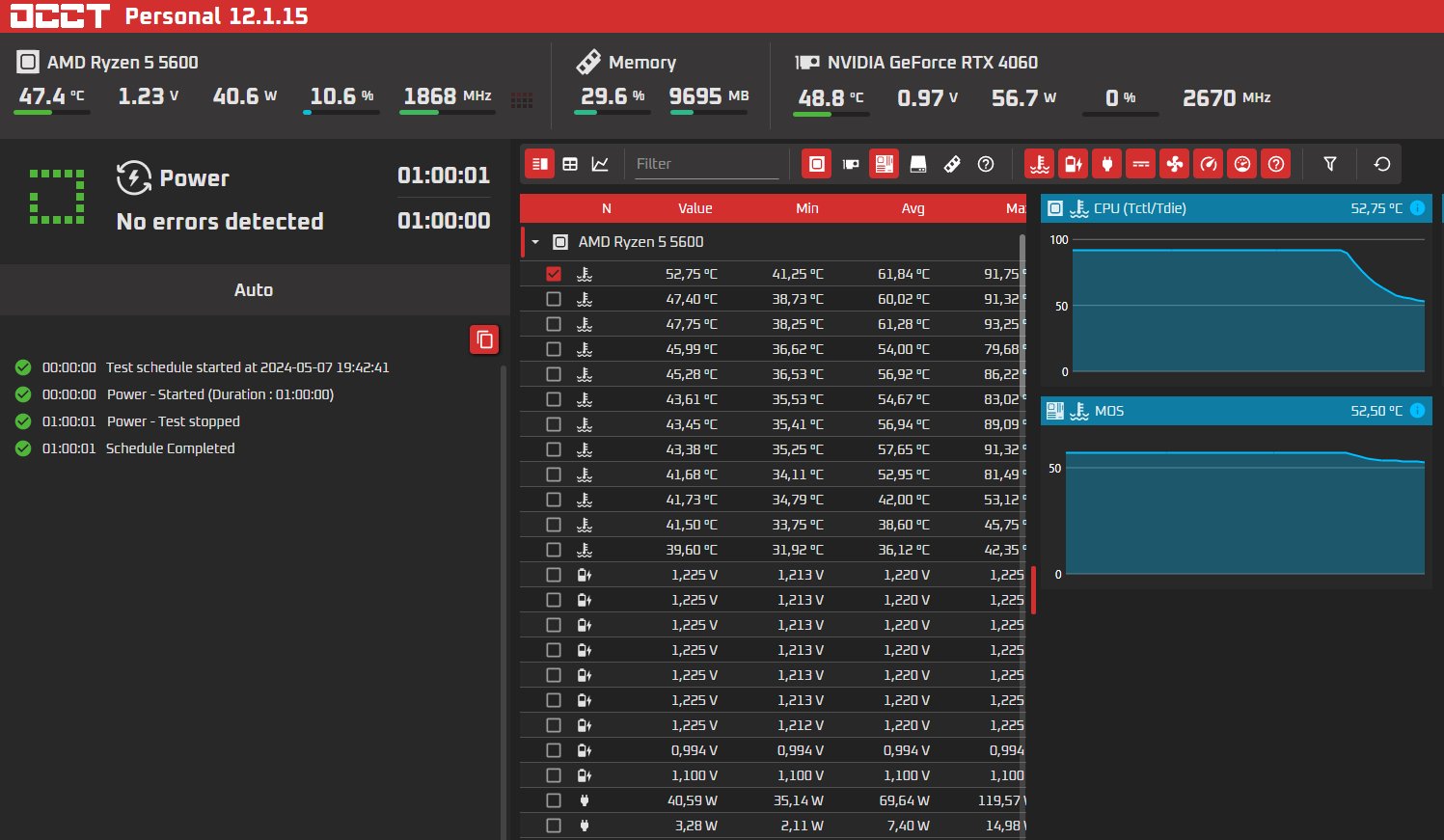
Task: Click the CPU (Tctl/Tdie) temperature graph
Action: point(1236,304)
